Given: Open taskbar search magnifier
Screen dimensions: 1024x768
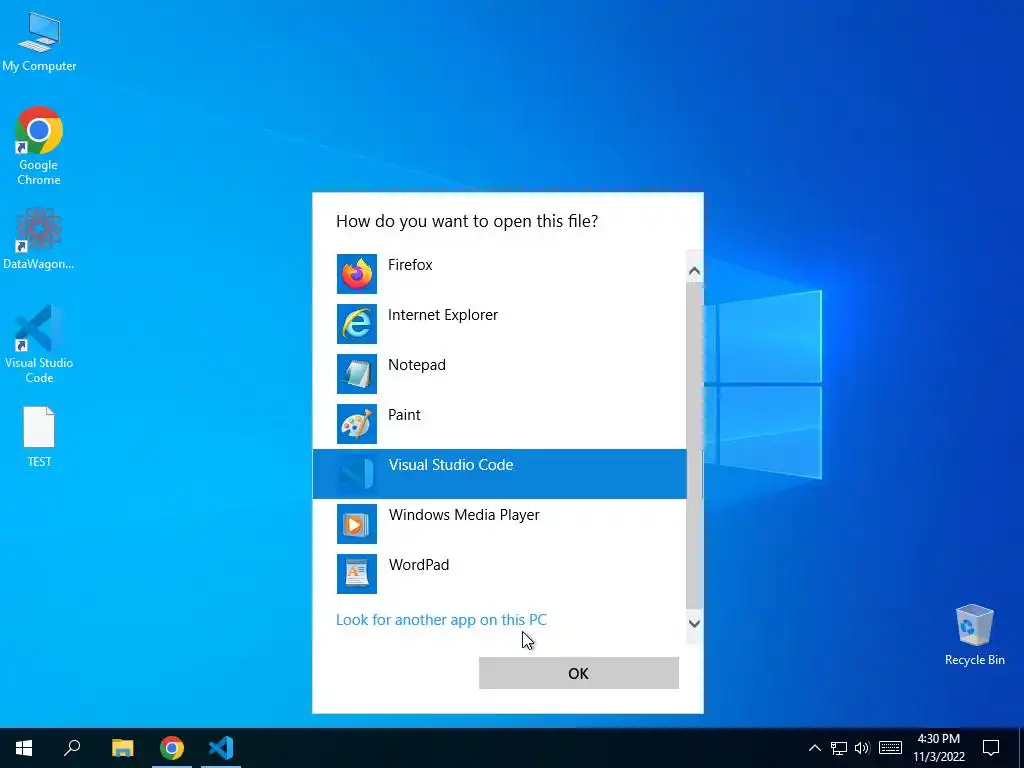Looking at the screenshot, I should (72, 748).
